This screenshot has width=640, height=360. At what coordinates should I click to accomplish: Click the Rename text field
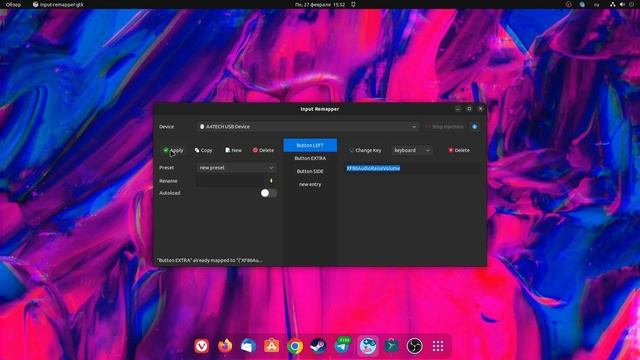[x=231, y=181]
